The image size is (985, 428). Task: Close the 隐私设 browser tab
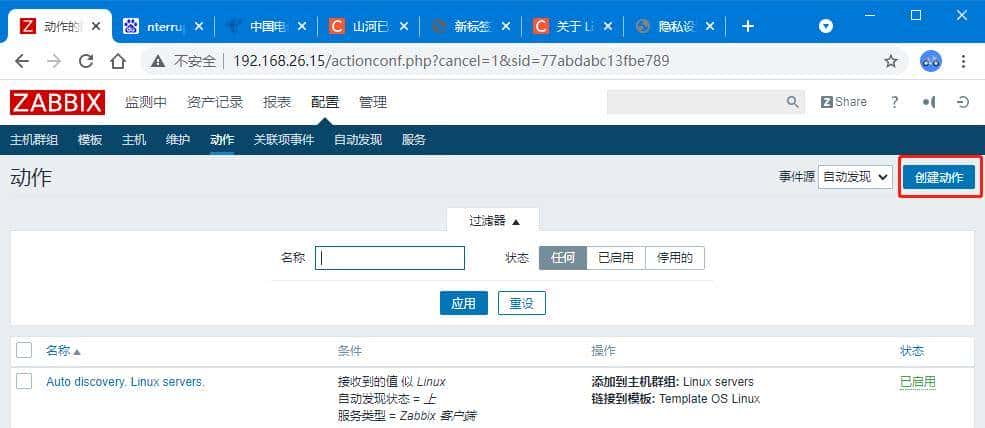710,26
